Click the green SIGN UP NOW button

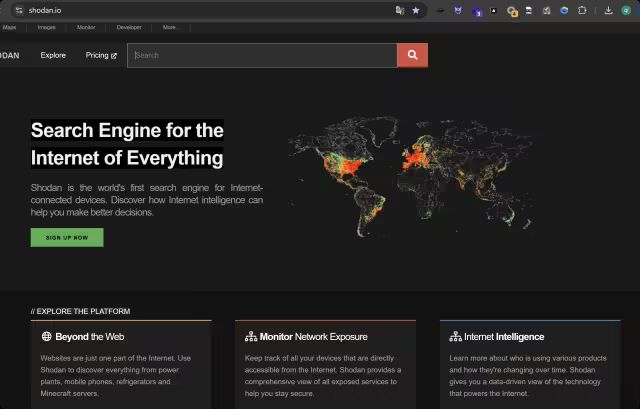point(67,238)
